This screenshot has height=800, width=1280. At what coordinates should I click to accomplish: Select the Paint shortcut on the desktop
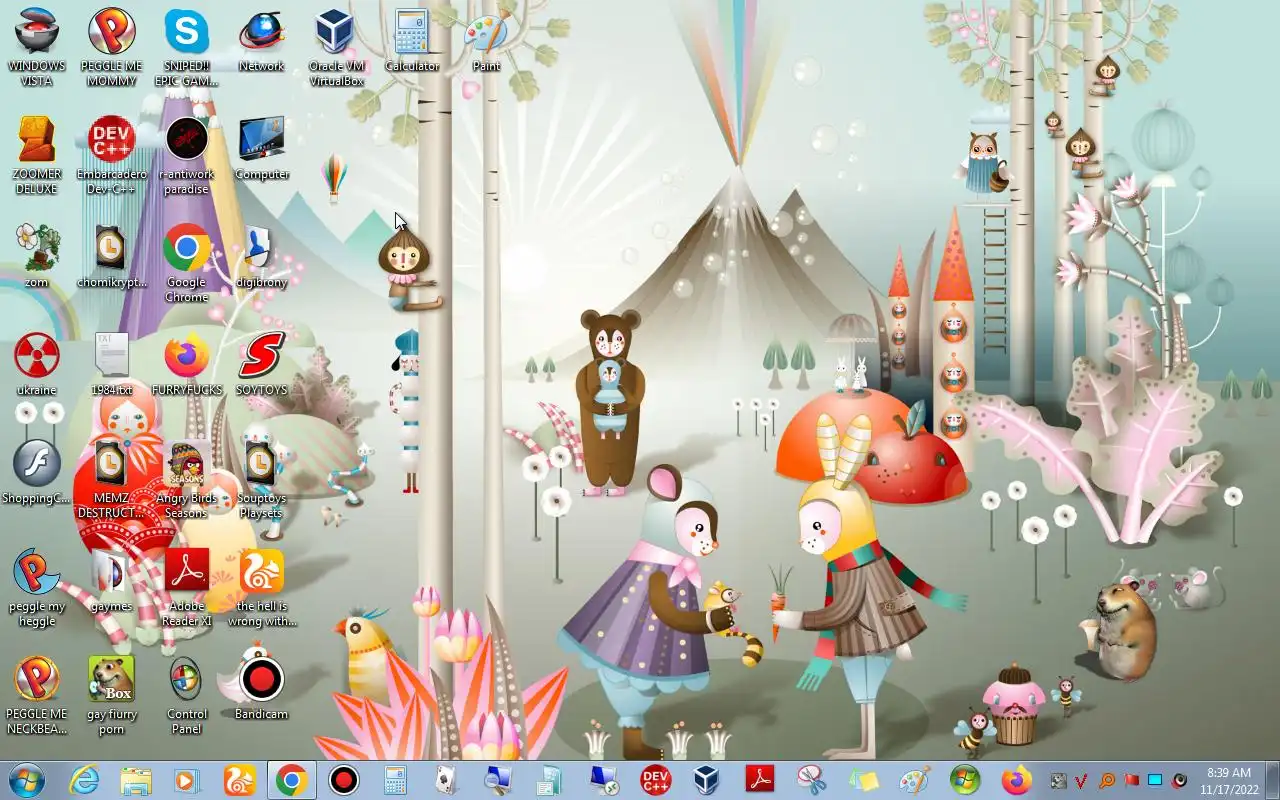tap(486, 41)
